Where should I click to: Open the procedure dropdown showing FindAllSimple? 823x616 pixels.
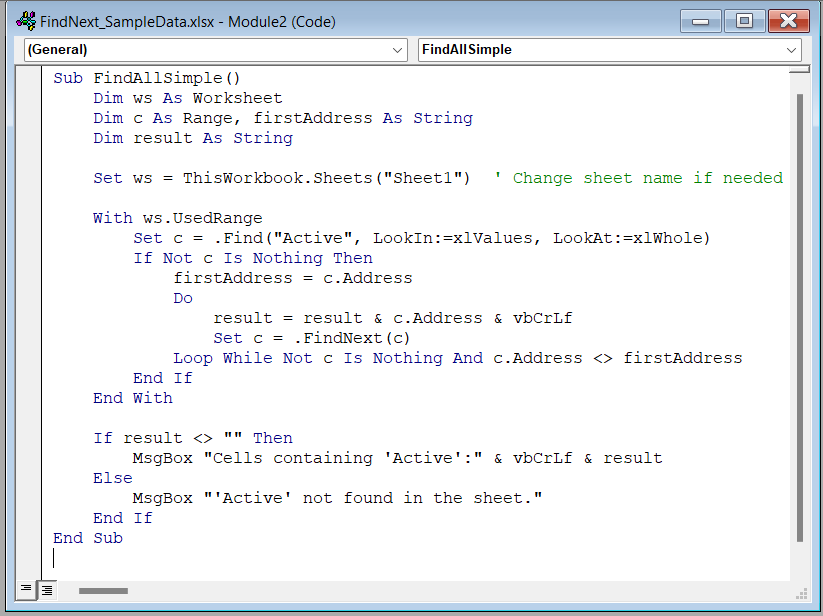[791, 49]
